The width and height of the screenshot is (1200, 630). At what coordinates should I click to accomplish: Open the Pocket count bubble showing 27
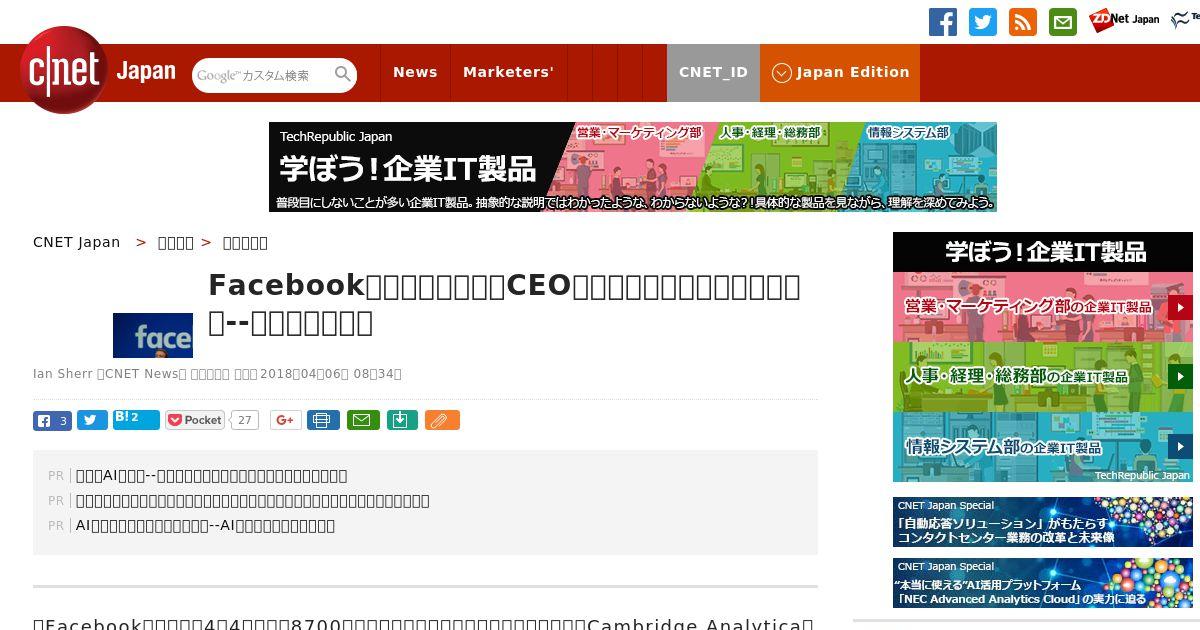pos(244,421)
